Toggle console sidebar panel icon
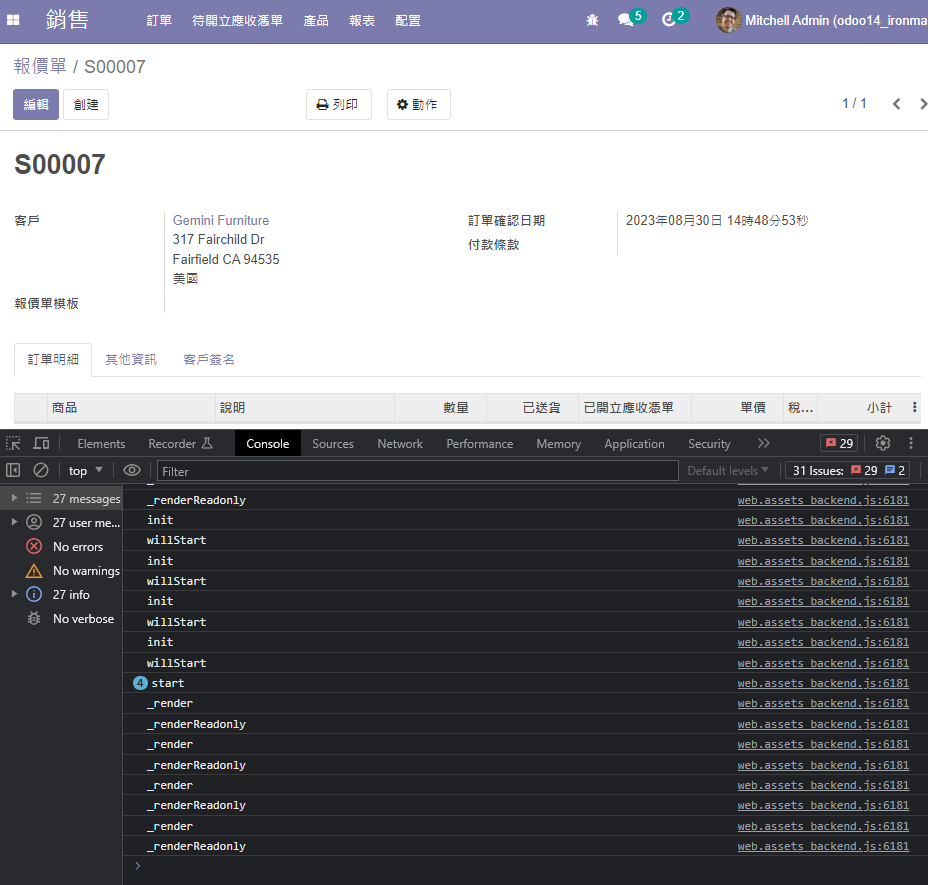The width and height of the screenshot is (928, 885). click(13, 471)
